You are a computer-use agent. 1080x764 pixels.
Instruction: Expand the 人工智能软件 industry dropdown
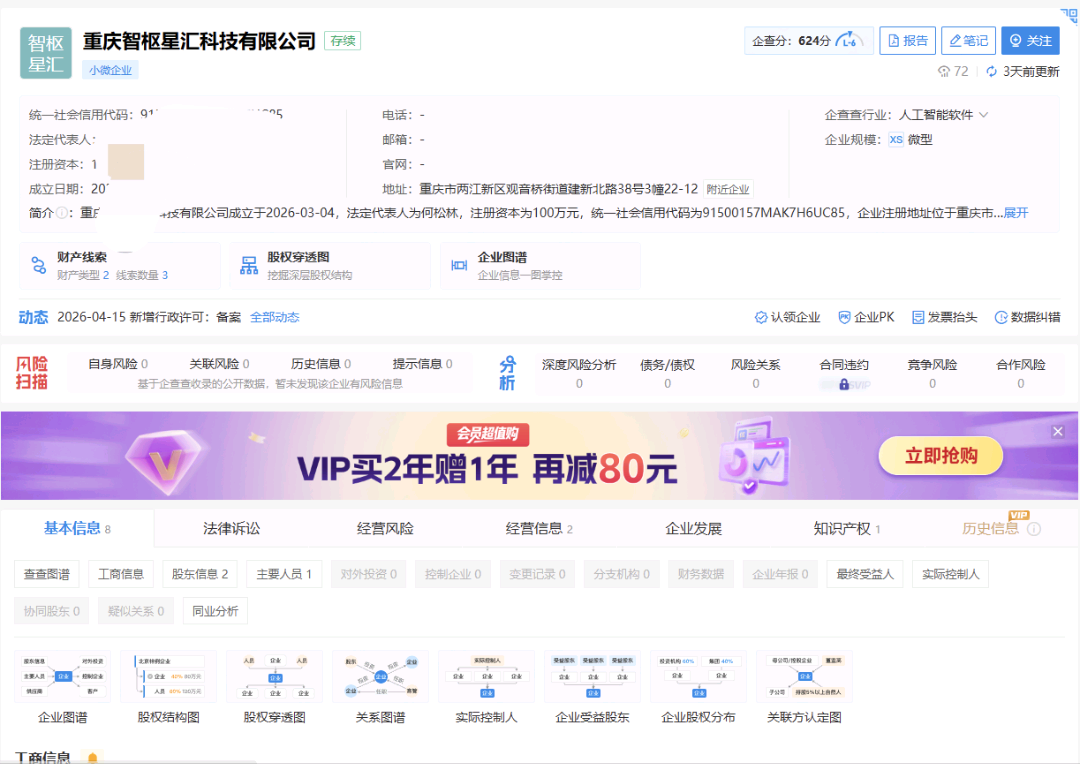pos(984,115)
